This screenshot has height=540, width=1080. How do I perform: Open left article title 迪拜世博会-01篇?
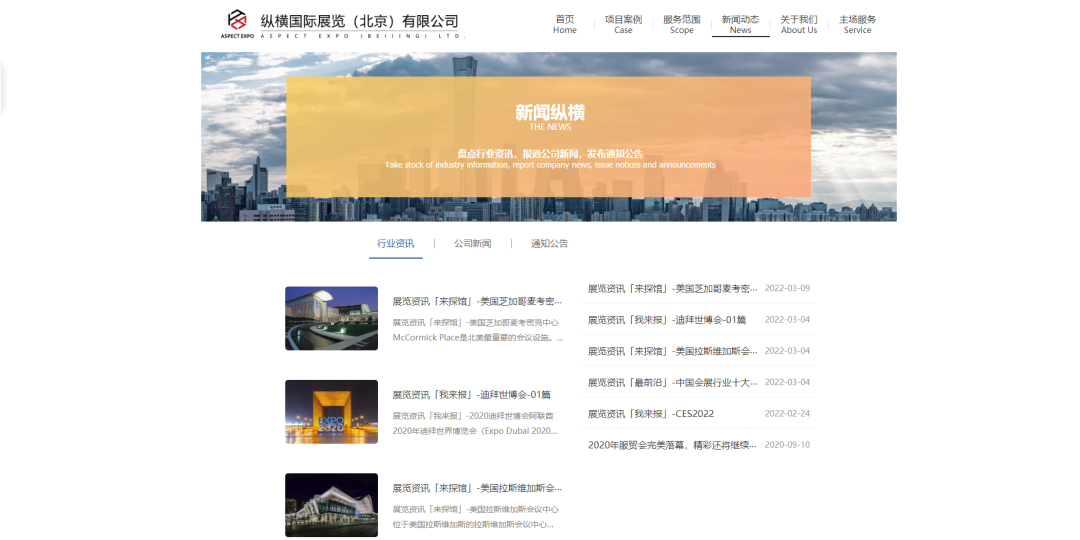click(472, 395)
